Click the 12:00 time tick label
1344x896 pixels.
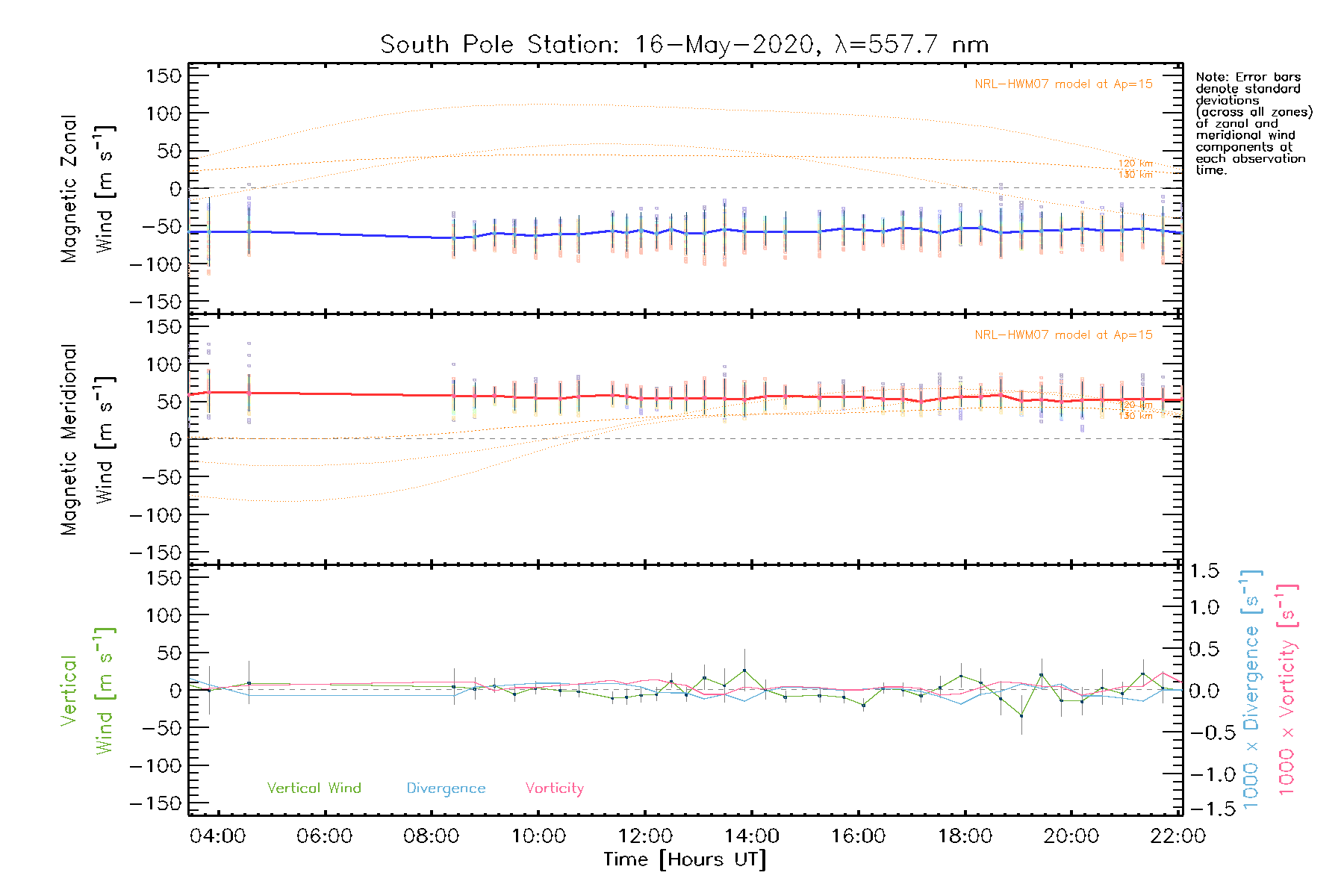click(x=645, y=836)
